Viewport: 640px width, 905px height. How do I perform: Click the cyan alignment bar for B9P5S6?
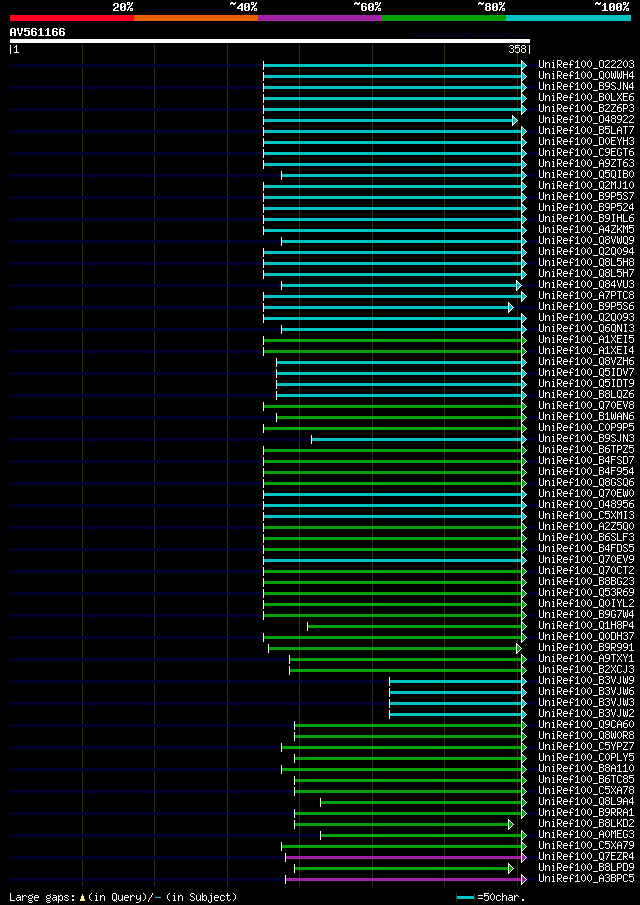click(x=386, y=307)
